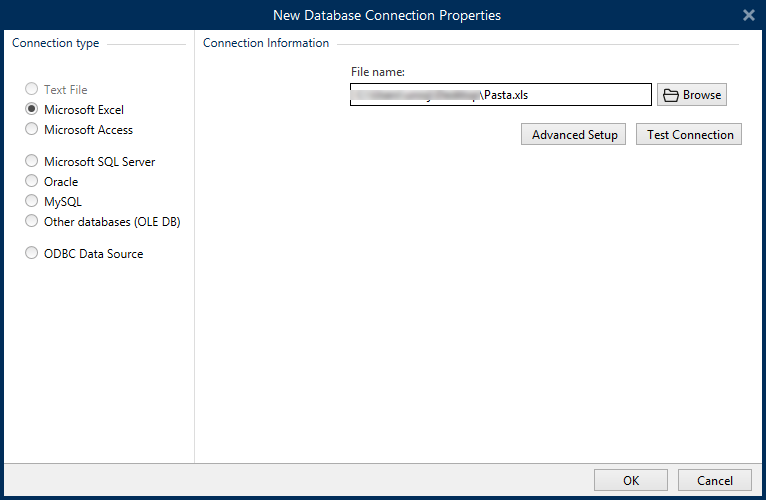Click the Connection type section header
Image resolution: width=766 pixels, height=500 pixels.
(x=55, y=44)
